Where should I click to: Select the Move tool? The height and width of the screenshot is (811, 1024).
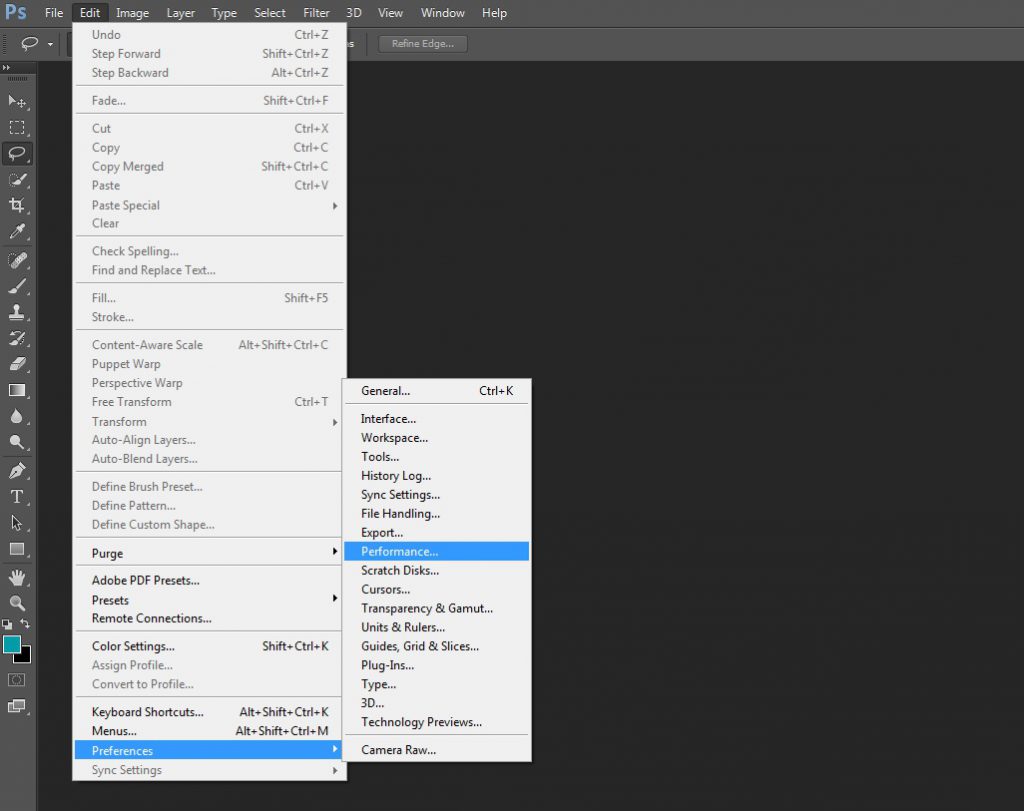pos(17,101)
